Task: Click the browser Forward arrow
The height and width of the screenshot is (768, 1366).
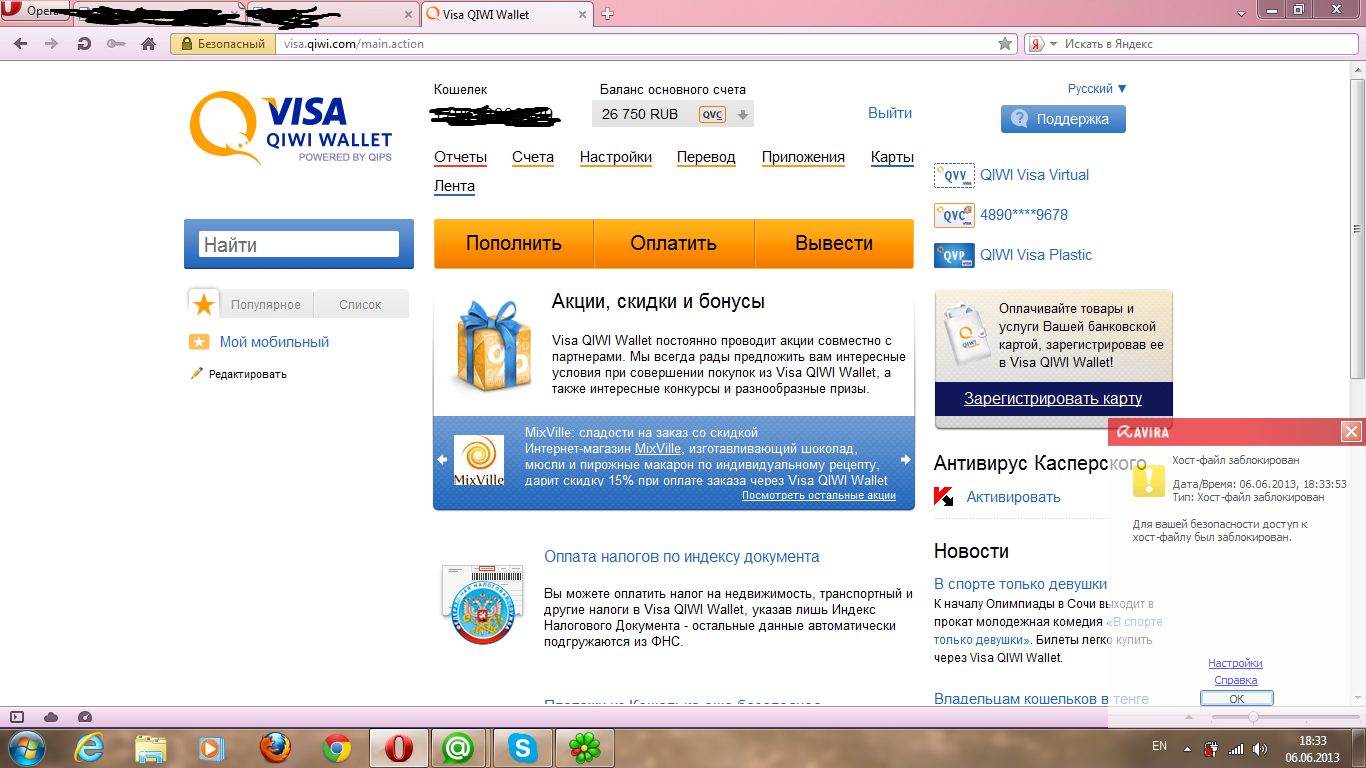Action: click(x=52, y=44)
